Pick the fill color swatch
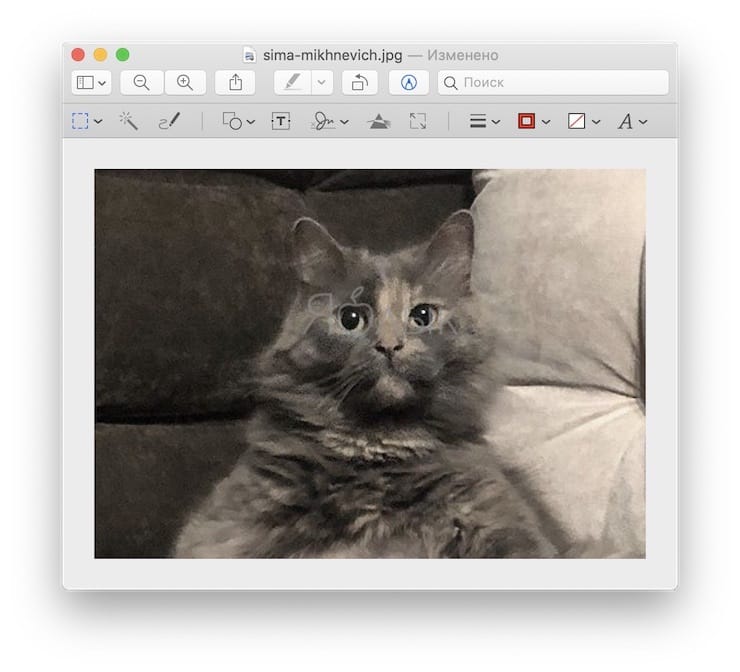The height and width of the screenshot is (672, 740). pos(576,121)
